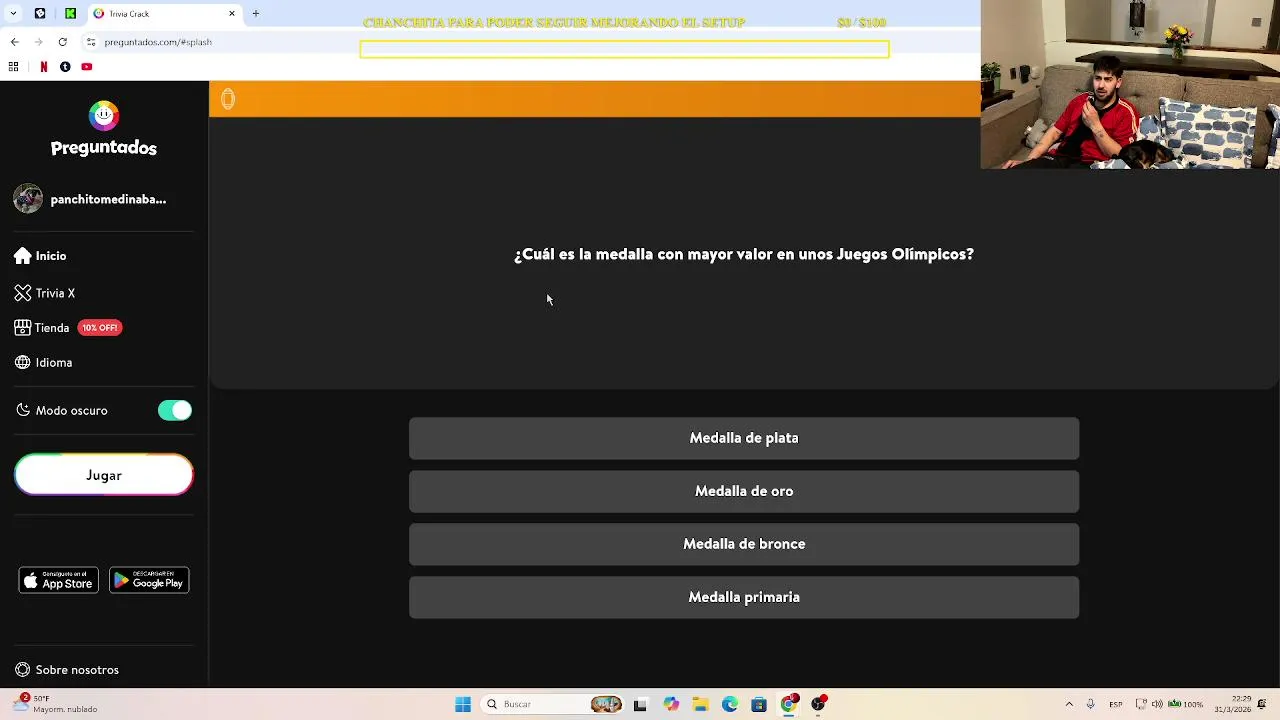Switch to the green K pinned tab
Screen dimensions: 1280x720
click(70, 14)
